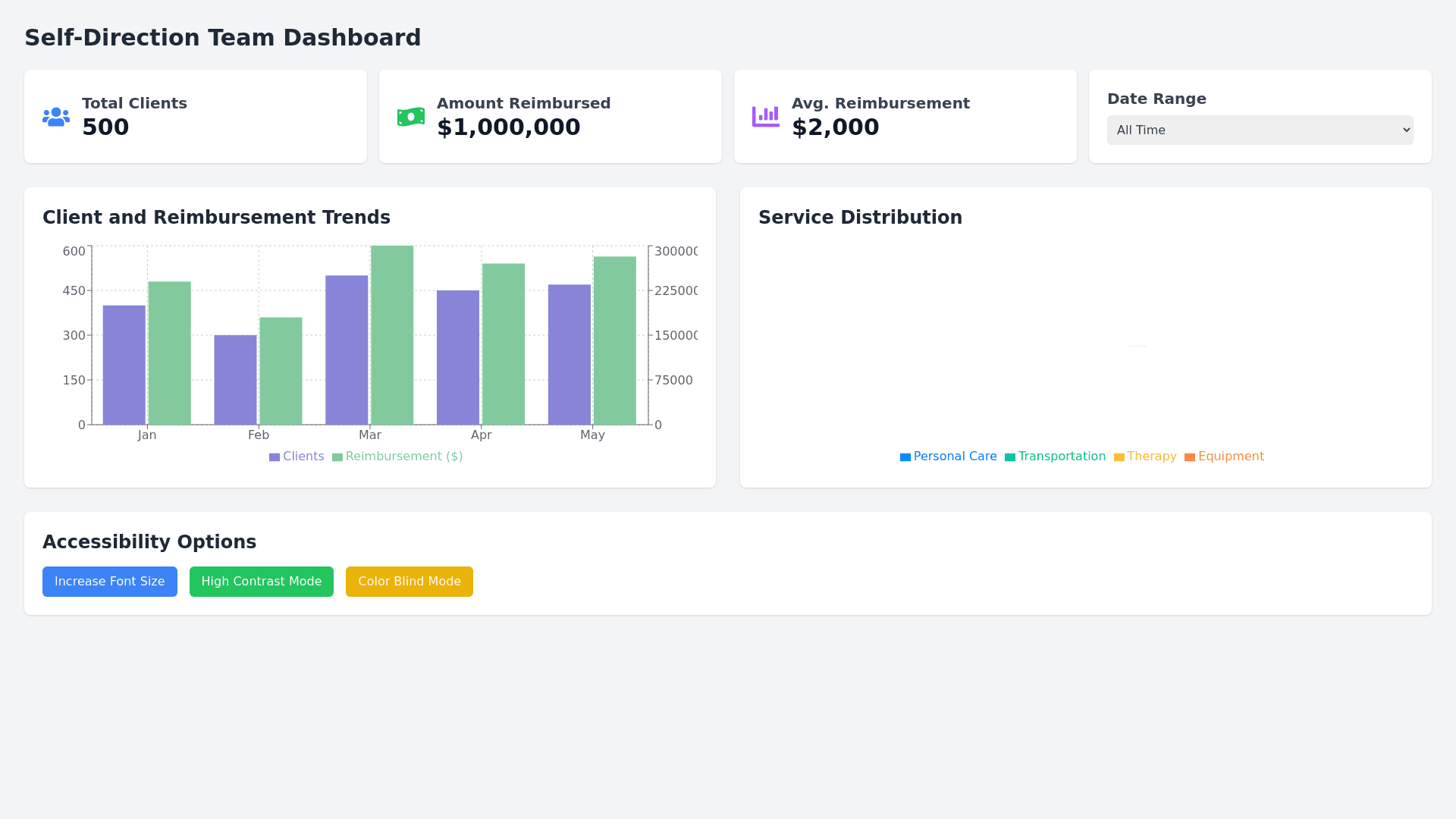Click the green money bill icon
Screen dimensions: 1456x819
(411, 117)
